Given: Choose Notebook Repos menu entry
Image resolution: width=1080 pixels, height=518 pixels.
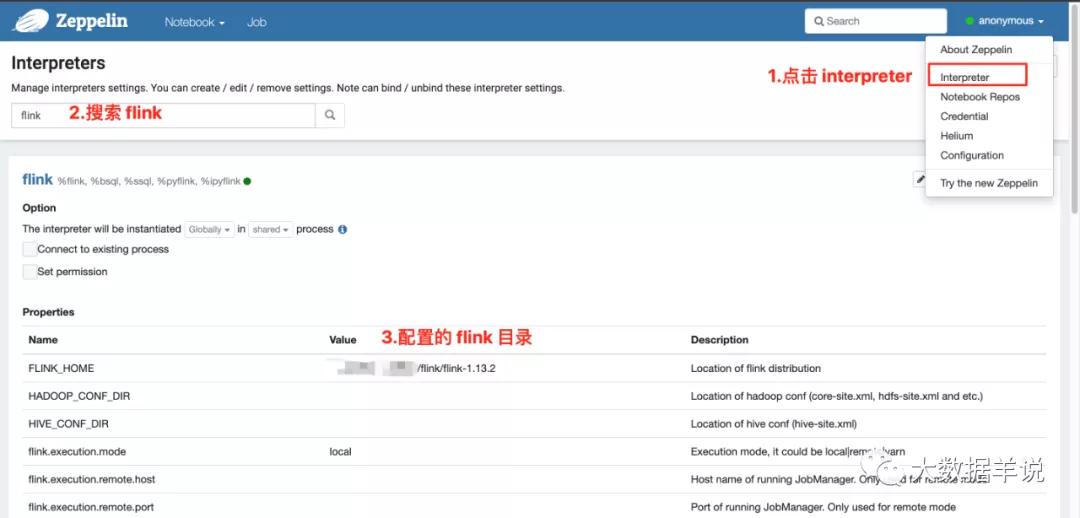Looking at the screenshot, I should pyautogui.click(x=980, y=97).
